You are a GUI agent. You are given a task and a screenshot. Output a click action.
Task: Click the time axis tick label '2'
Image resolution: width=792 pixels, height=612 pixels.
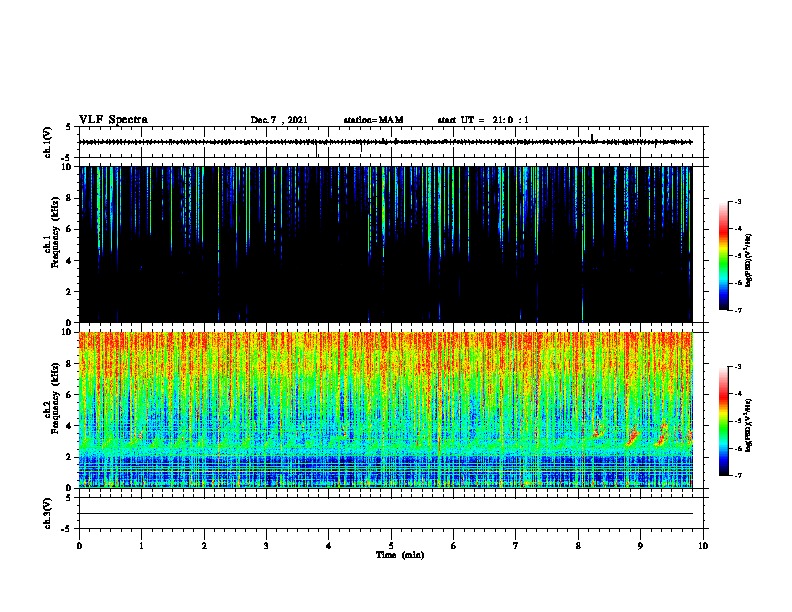tap(204, 546)
